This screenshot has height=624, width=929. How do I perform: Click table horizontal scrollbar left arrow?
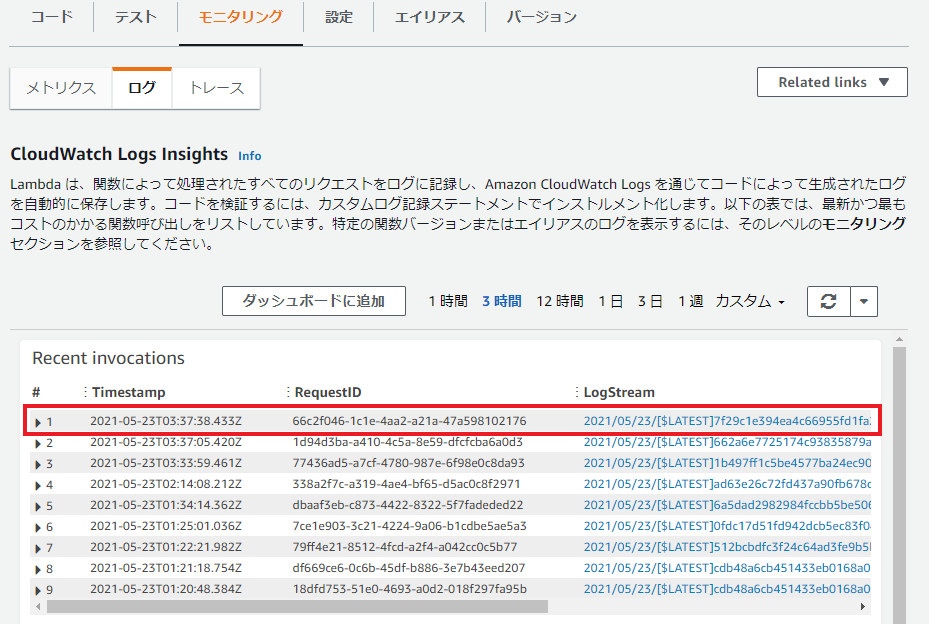pyautogui.click(x=39, y=606)
